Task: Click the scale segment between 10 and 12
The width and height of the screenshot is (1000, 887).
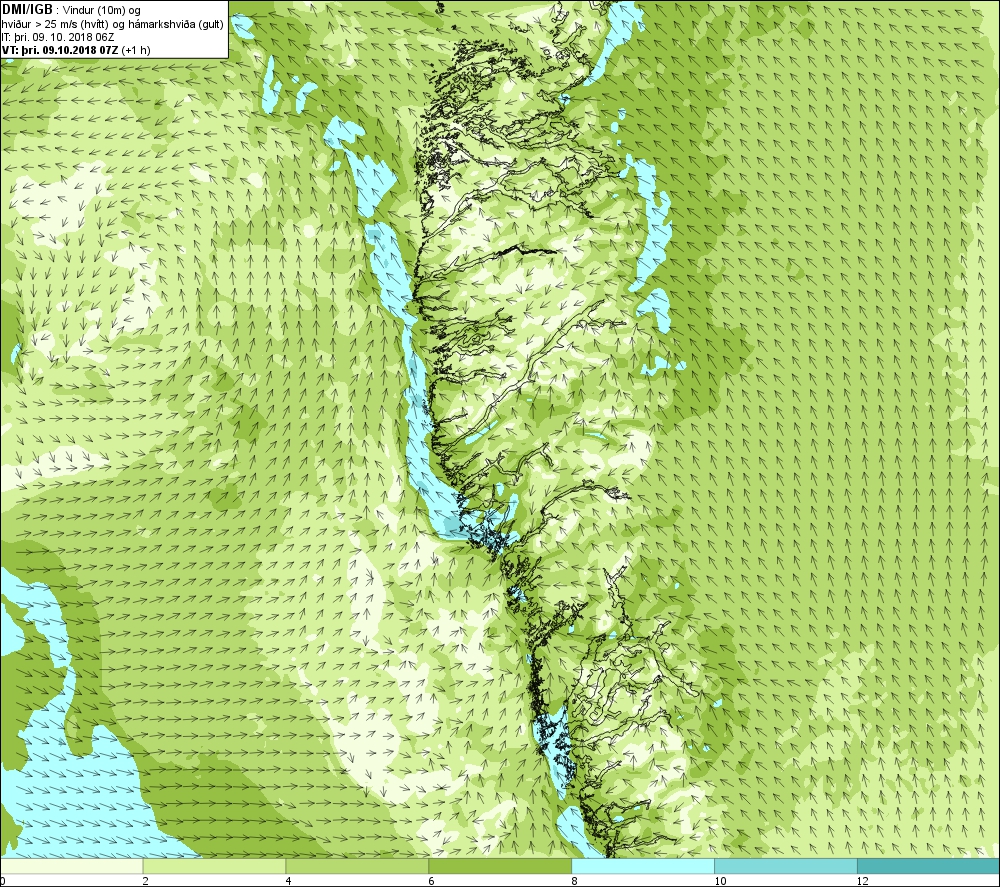Action: click(x=786, y=866)
